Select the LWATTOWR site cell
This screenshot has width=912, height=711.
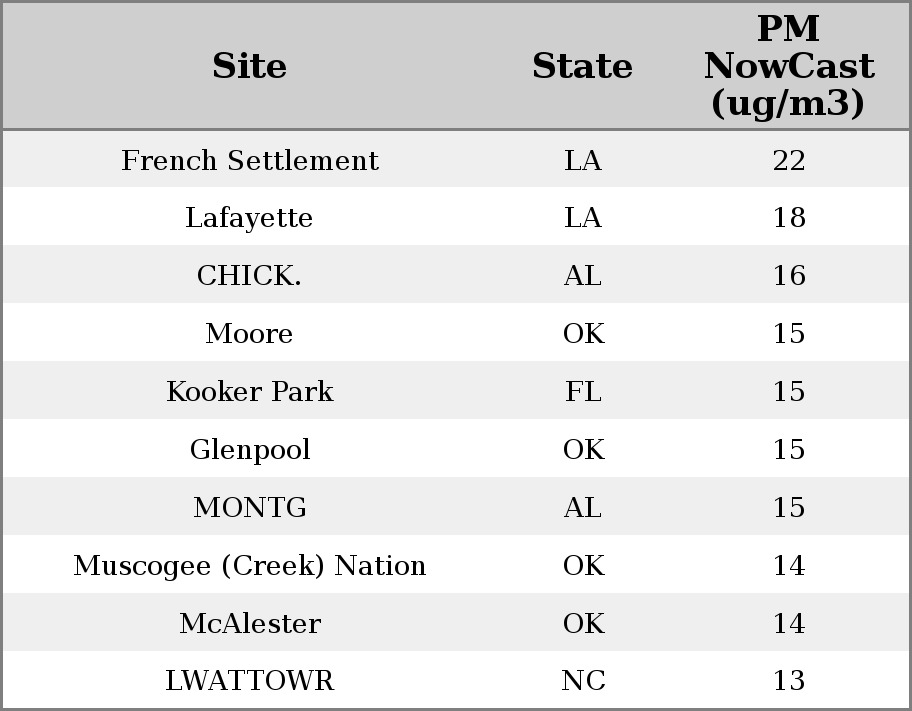(x=249, y=681)
